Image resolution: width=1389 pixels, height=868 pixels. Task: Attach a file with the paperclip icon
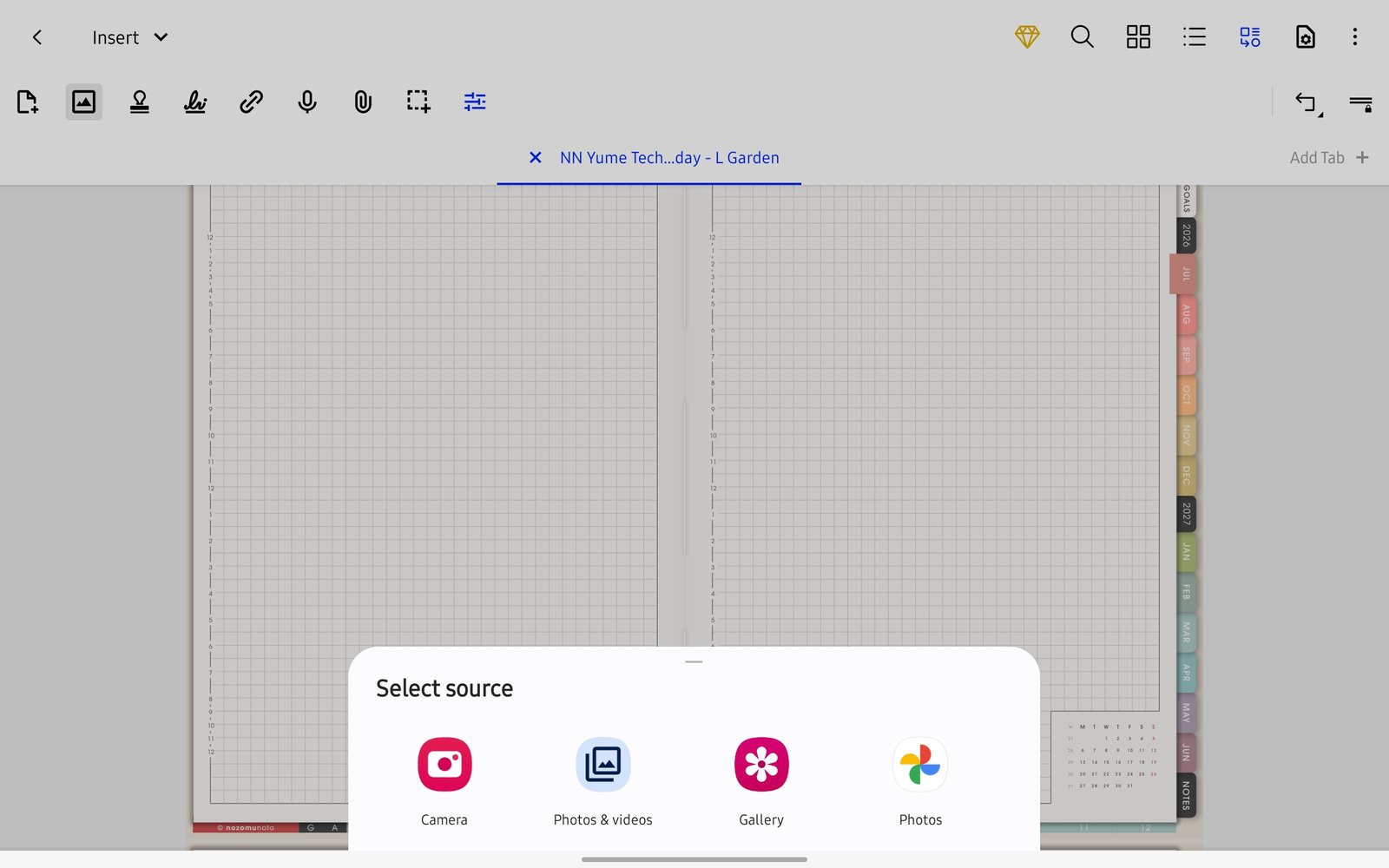(x=363, y=102)
